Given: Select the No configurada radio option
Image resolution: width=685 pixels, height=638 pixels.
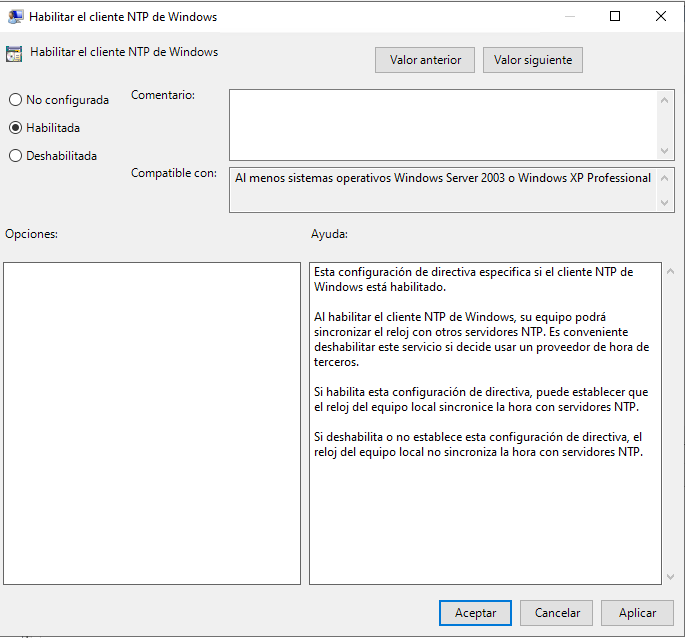Looking at the screenshot, I should [x=15, y=100].
